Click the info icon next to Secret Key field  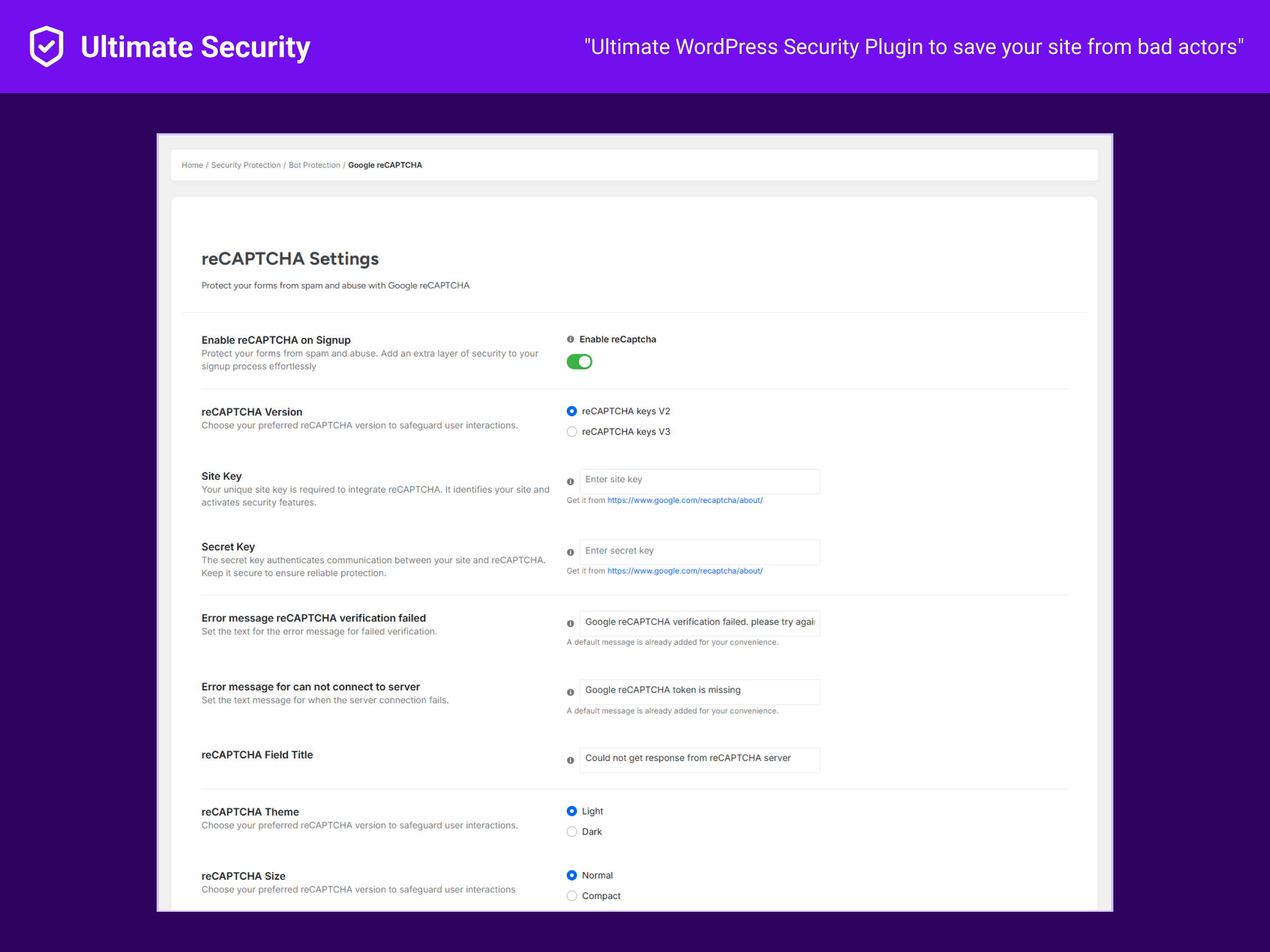point(570,552)
